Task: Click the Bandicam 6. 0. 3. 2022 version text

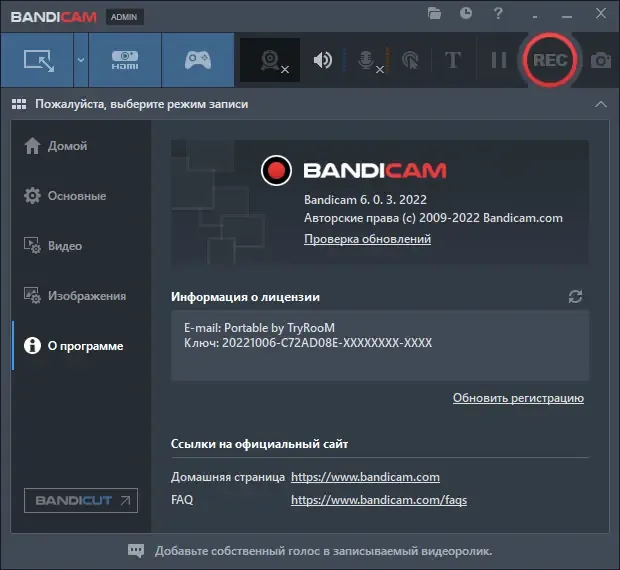Action: coord(365,200)
